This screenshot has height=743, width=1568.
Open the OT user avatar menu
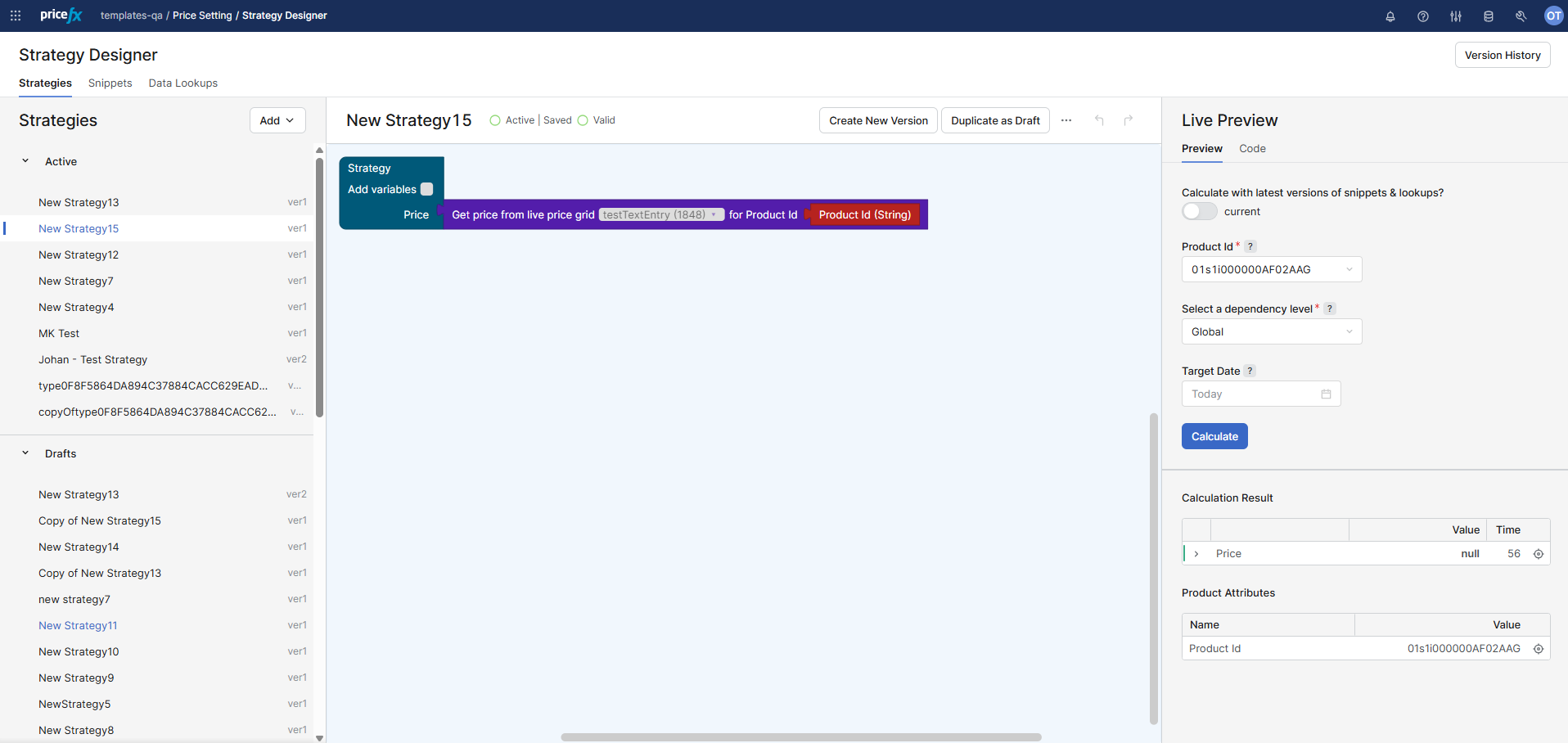[x=1552, y=16]
